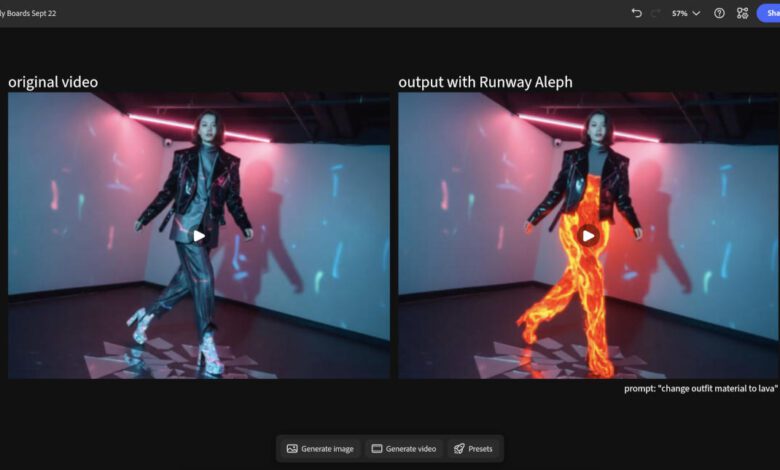Open the Presets button
This screenshot has width=780, height=470.
pyautogui.click(x=473, y=449)
